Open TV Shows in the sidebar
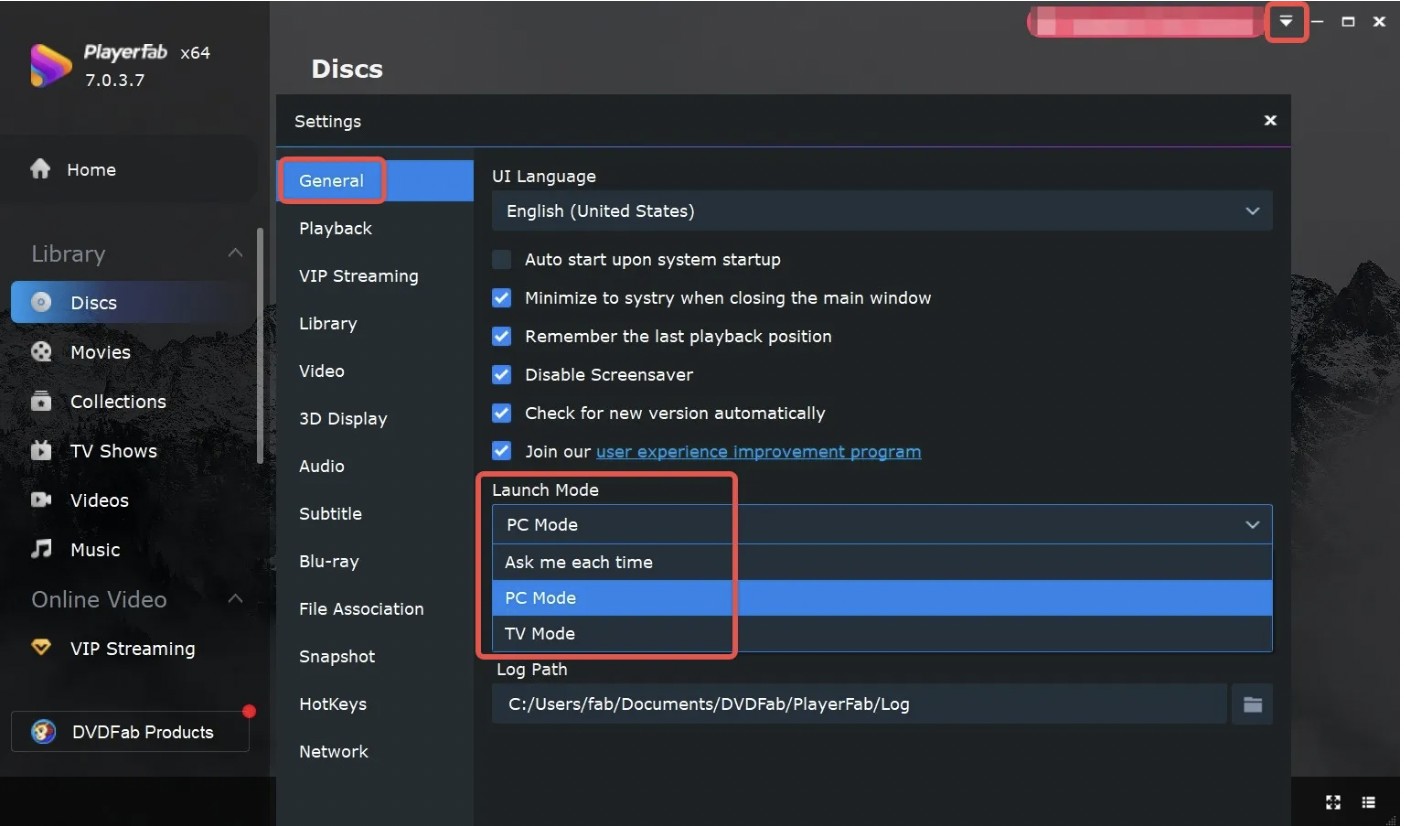The height and width of the screenshot is (826, 1404). tap(113, 451)
